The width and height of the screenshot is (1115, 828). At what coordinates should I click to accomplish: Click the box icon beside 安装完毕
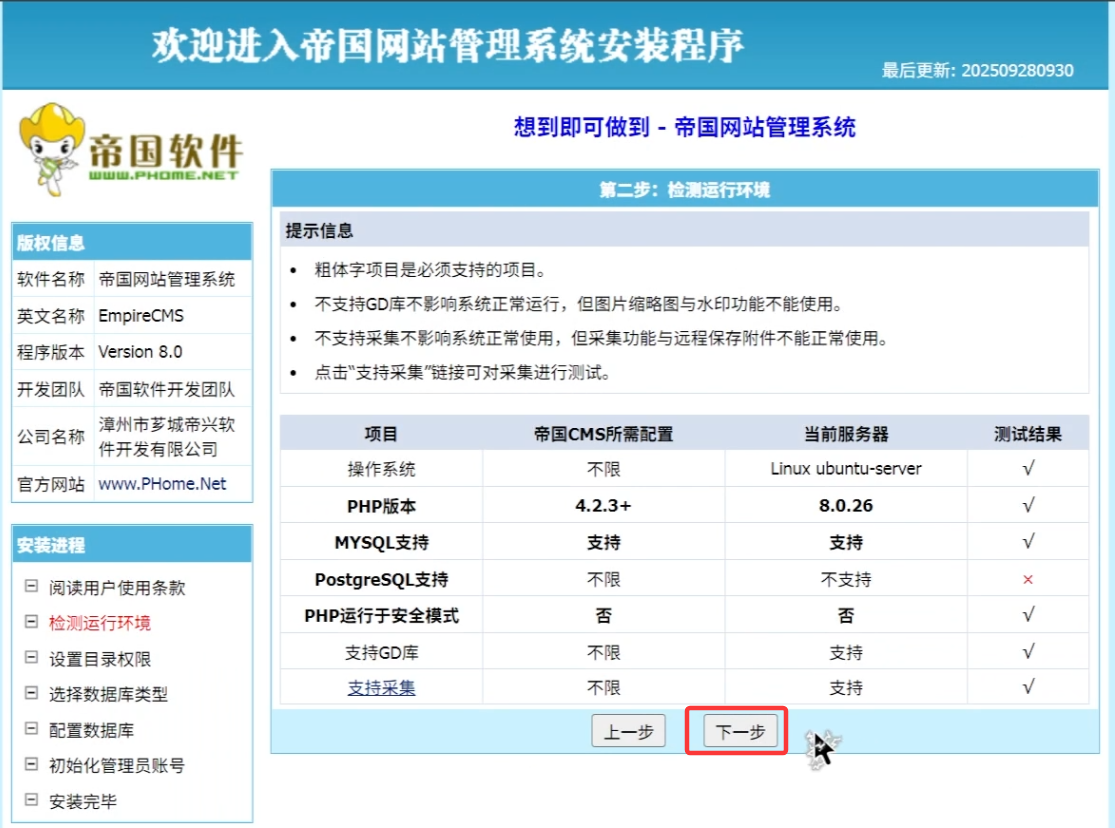[x=31, y=801]
